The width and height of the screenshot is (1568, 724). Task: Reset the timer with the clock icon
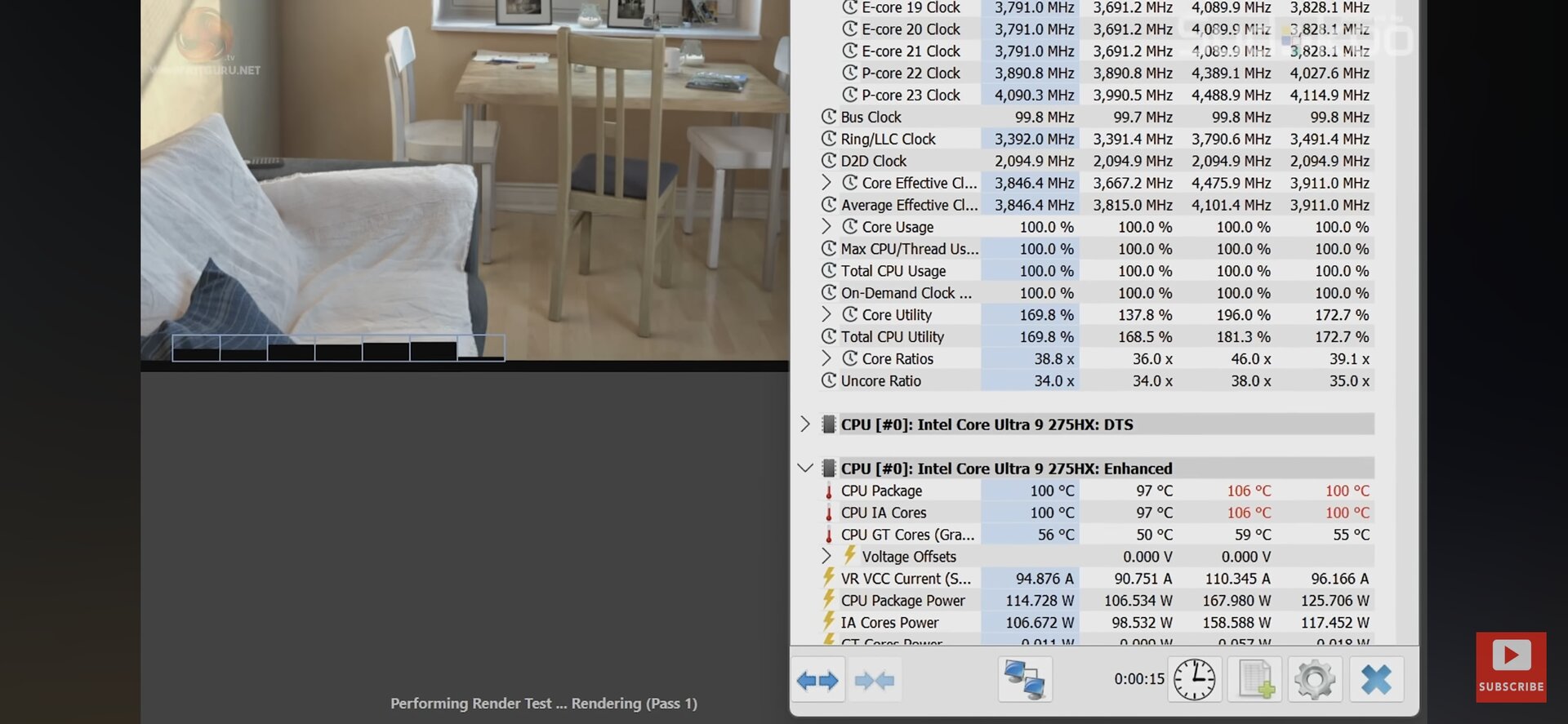click(1195, 680)
